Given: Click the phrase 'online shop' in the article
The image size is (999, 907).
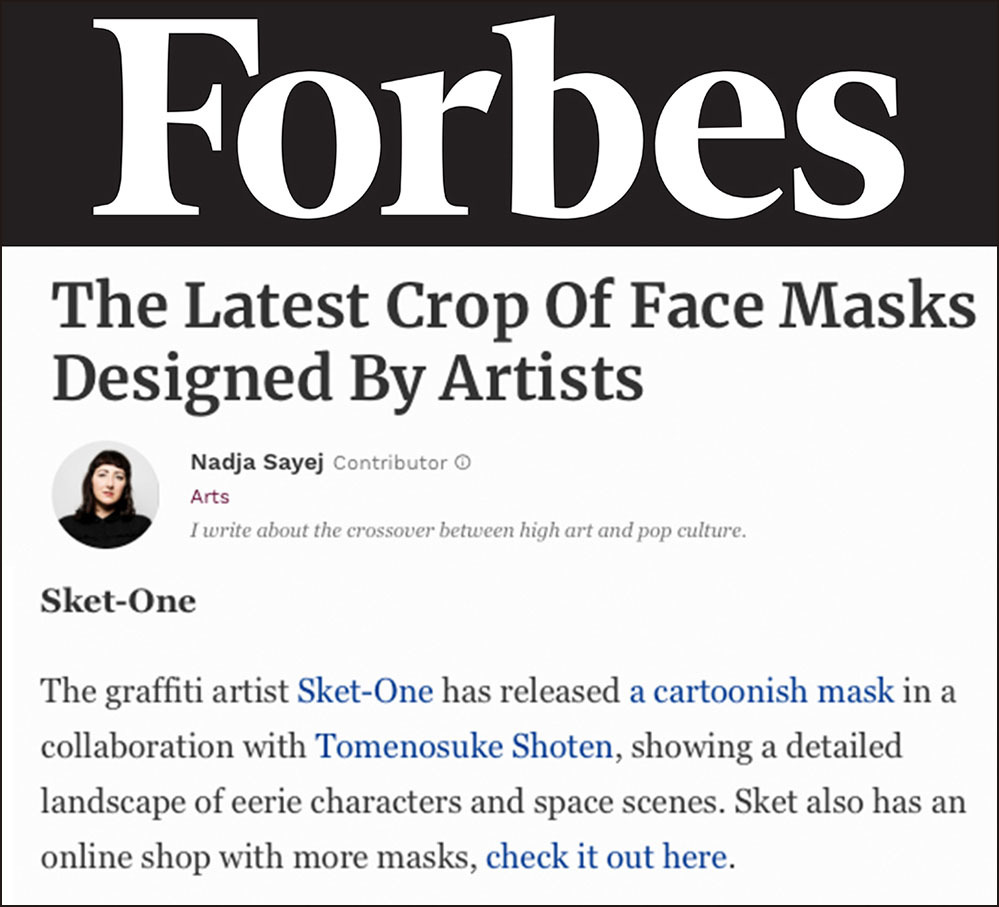Looking at the screenshot, I should [x=126, y=858].
